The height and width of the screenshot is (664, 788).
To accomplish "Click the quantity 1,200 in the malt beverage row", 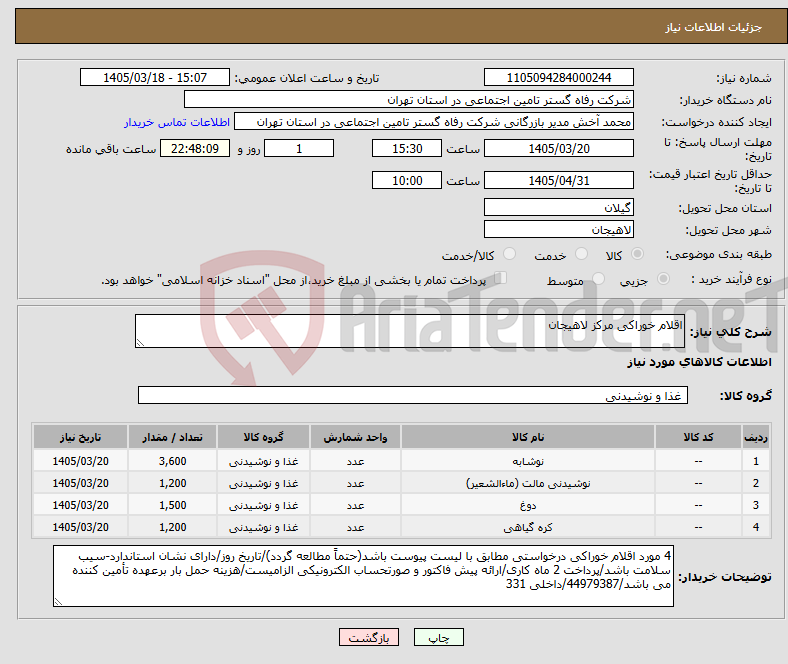I will pos(172,483).
